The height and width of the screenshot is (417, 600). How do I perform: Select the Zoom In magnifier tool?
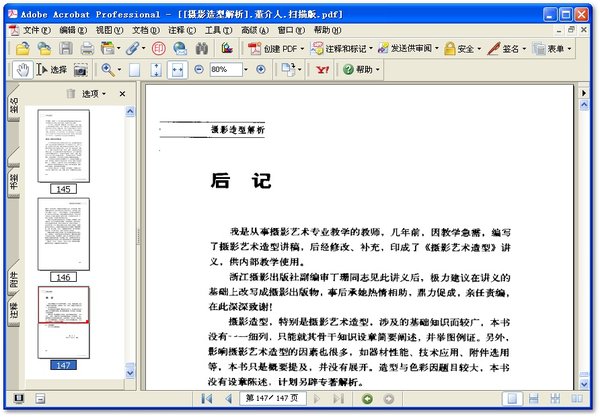click(x=108, y=69)
